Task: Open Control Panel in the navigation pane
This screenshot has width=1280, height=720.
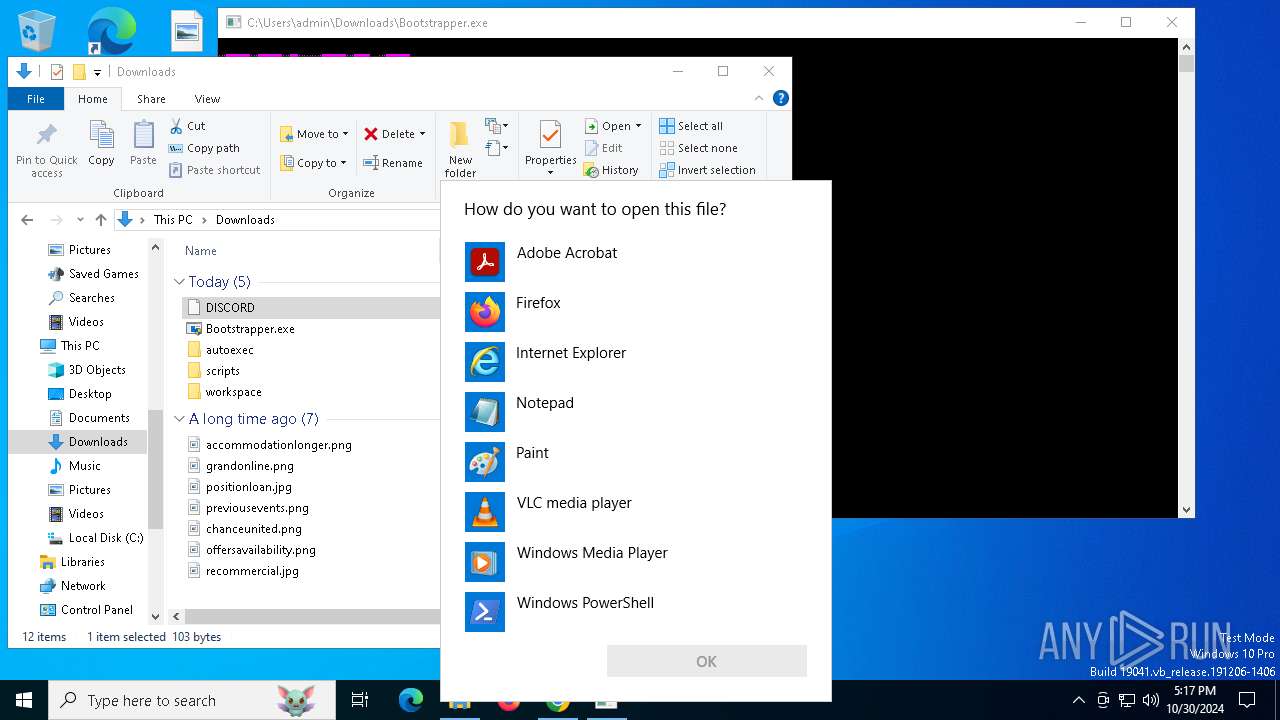Action: tap(97, 610)
